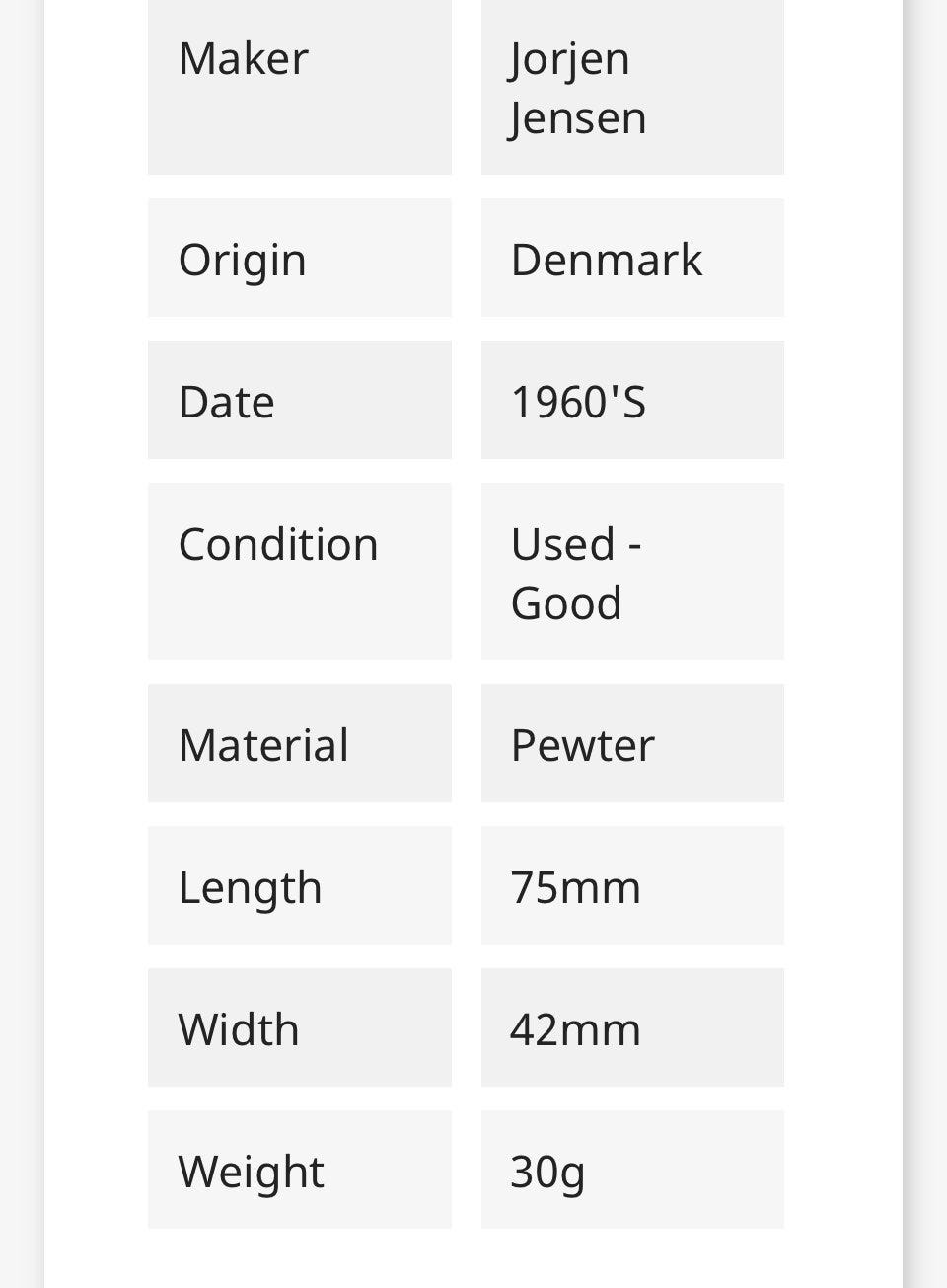Select the word Jorjen in maker value
Viewport: 947px width, 1288px height.
pos(570,59)
